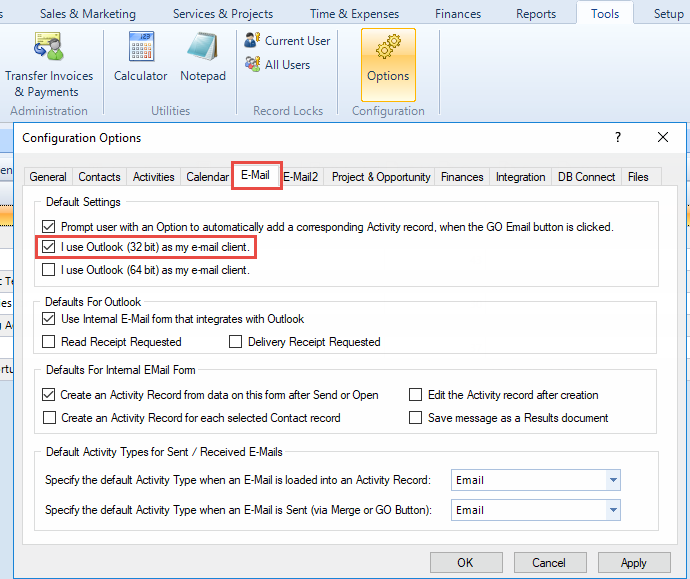690x579 pixels.
Task: Close the Configuration Options dialog
Action: click(663, 137)
